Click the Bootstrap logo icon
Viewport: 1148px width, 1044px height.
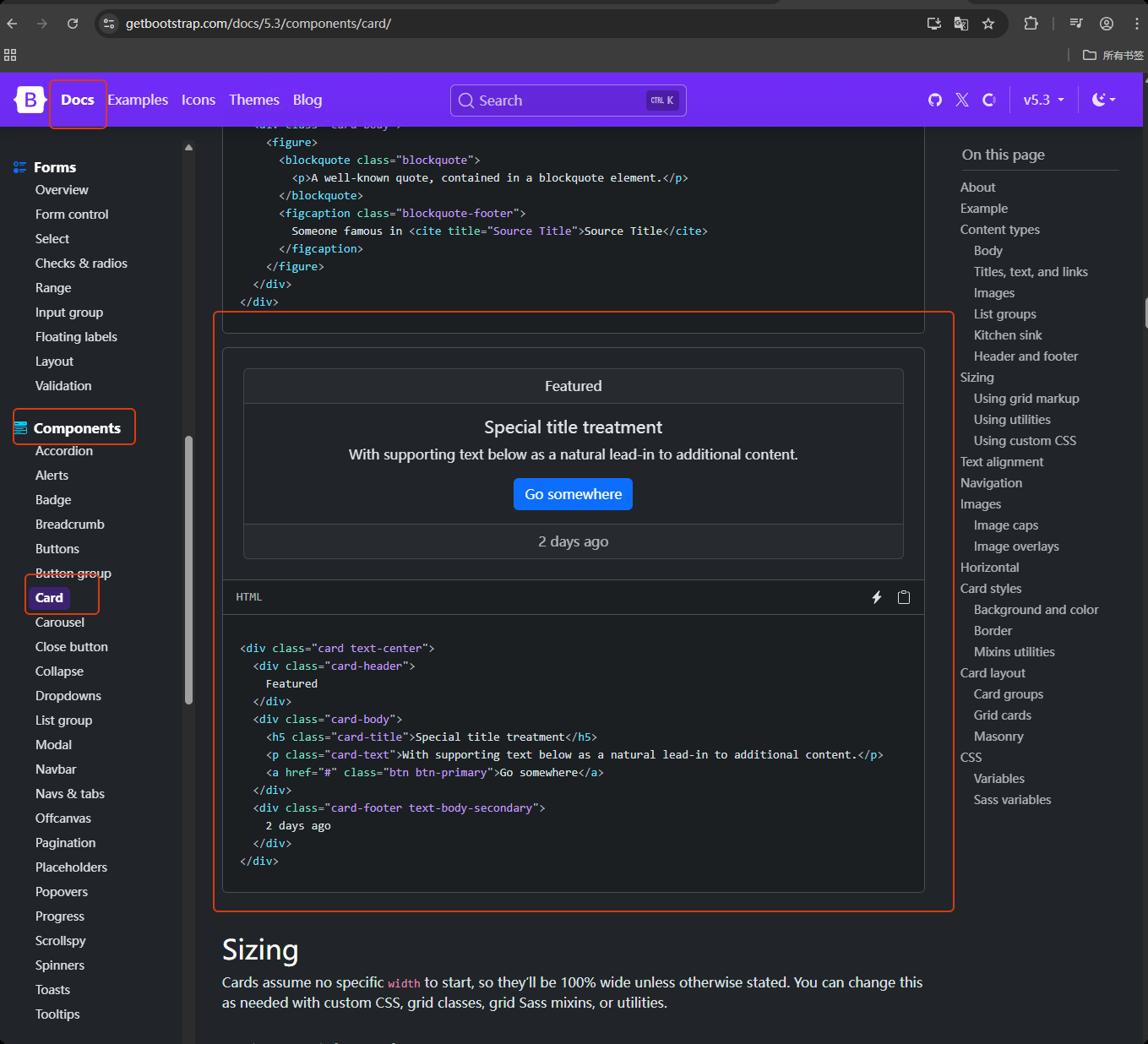point(30,100)
